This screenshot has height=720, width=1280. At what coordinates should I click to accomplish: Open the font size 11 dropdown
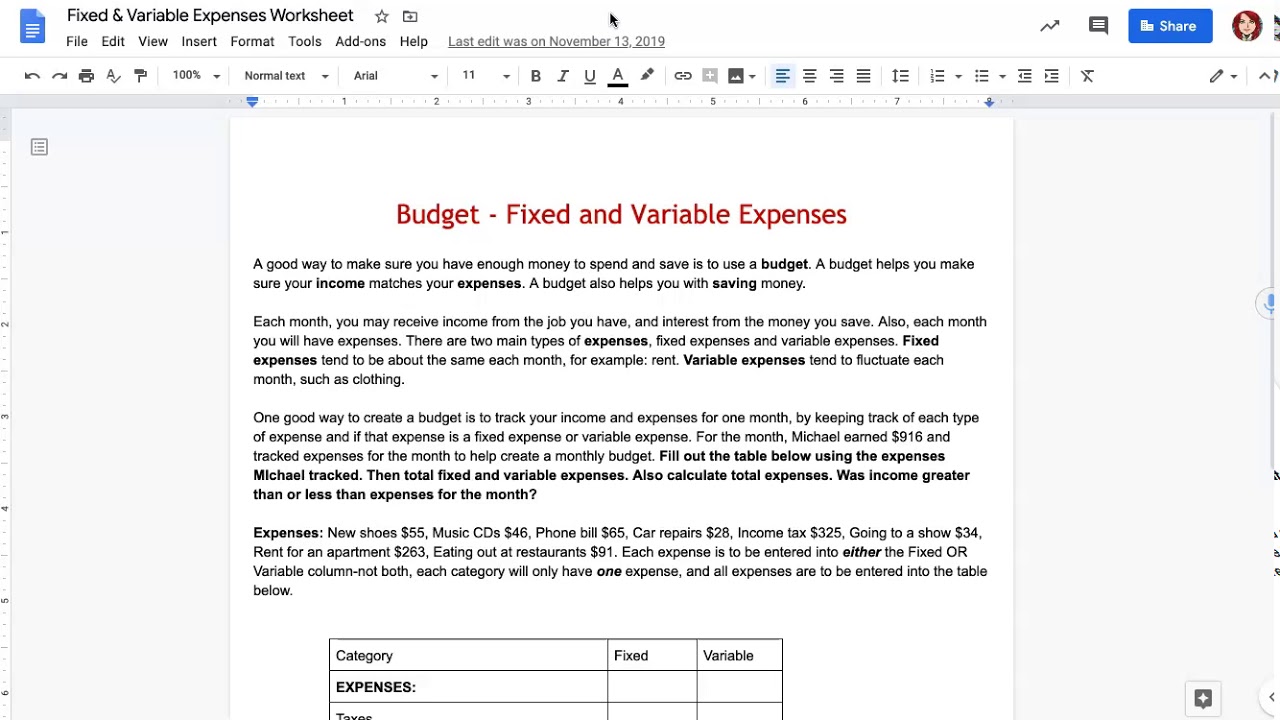tap(486, 76)
